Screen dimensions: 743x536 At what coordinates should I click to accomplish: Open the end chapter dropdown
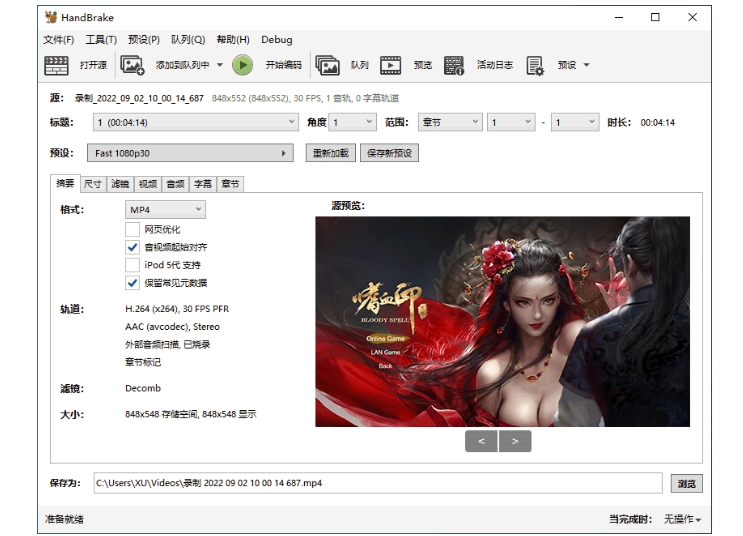pos(575,122)
